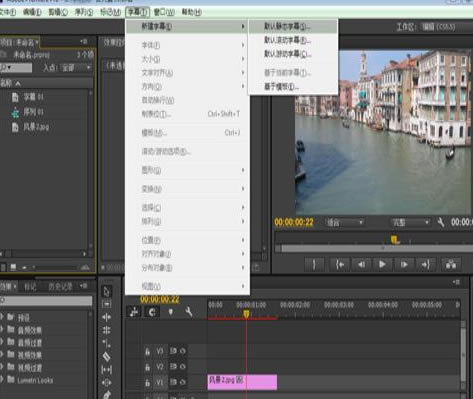Select the Rate Stretch tool
The width and height of the screenshot is (473, 399).
[107, 343]
